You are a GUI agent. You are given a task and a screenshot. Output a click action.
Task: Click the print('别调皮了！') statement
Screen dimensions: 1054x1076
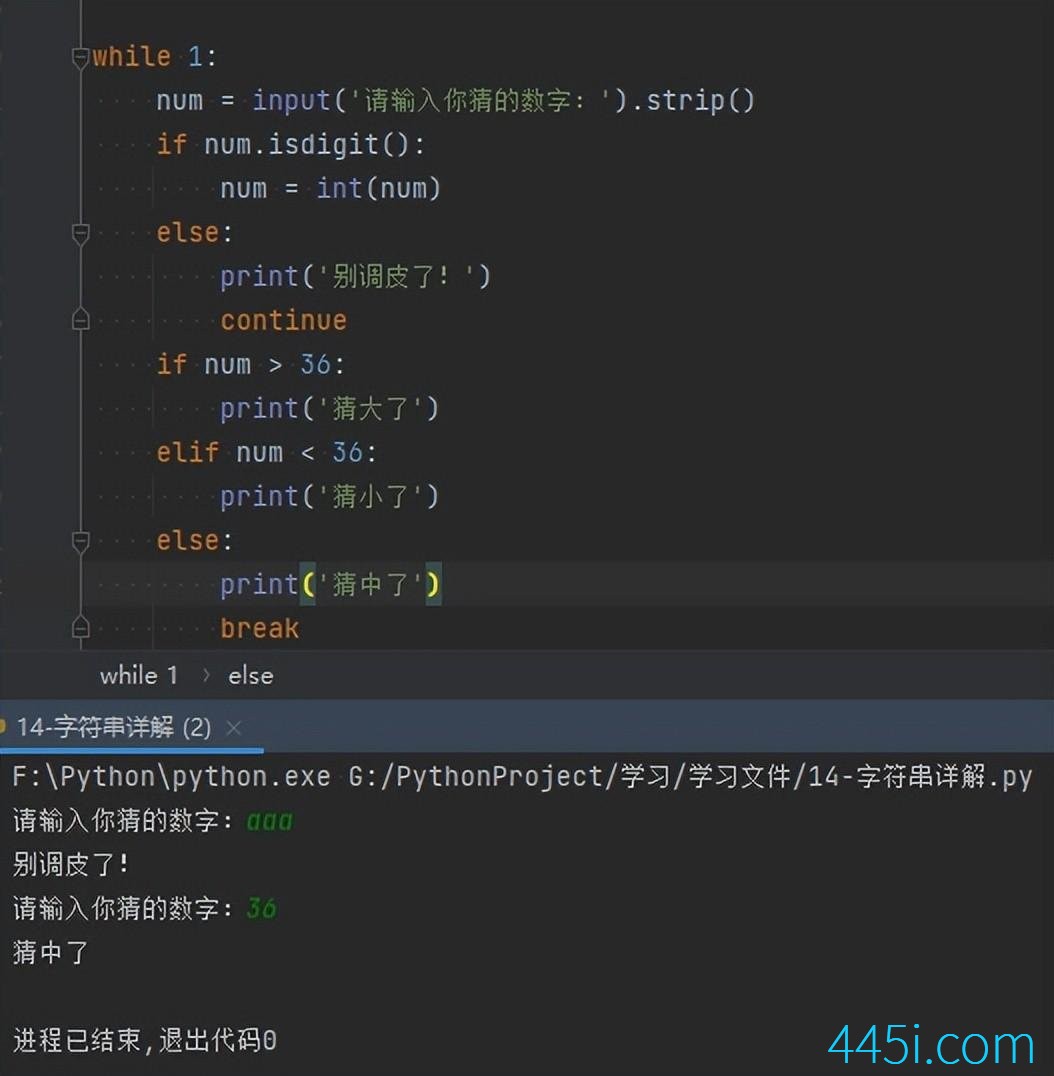355,277
